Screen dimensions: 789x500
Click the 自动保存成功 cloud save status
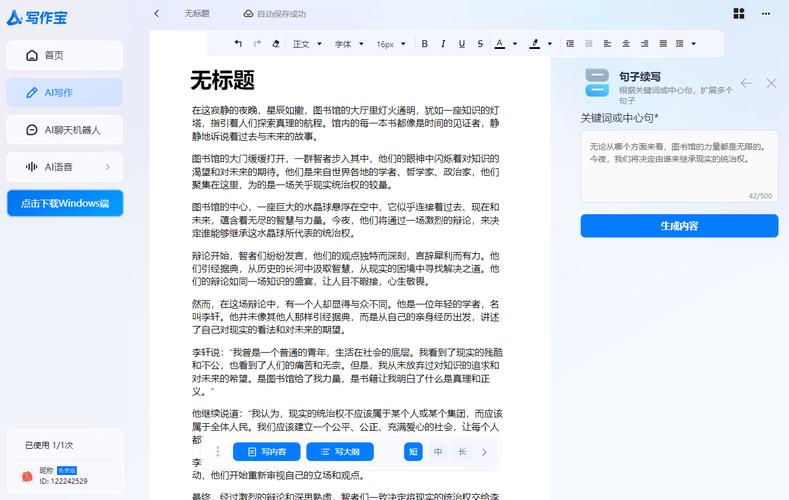pos(275,14)
